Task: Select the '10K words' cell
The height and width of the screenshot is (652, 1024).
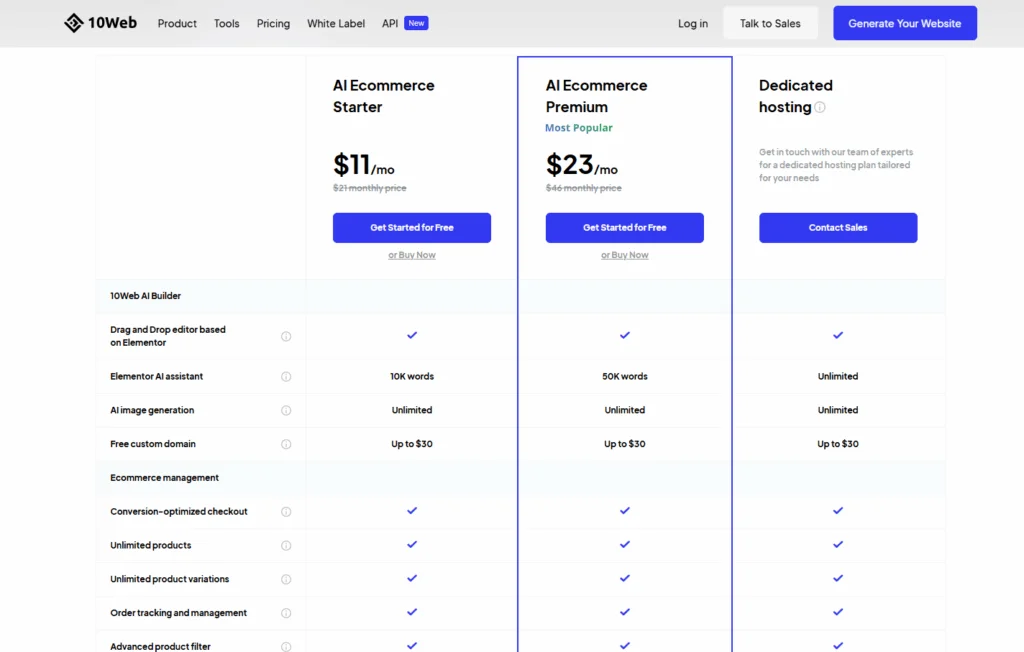Action: coord(412,376)
